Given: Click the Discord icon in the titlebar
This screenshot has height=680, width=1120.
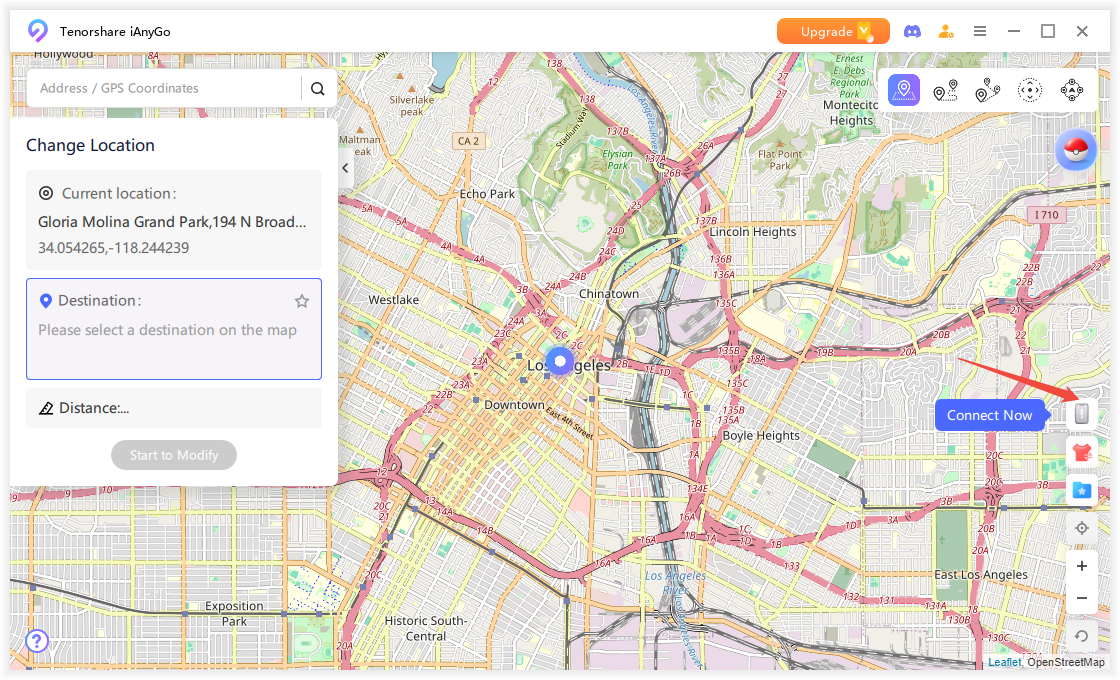Looking at the screenshot, I should (x=912, y=31).
